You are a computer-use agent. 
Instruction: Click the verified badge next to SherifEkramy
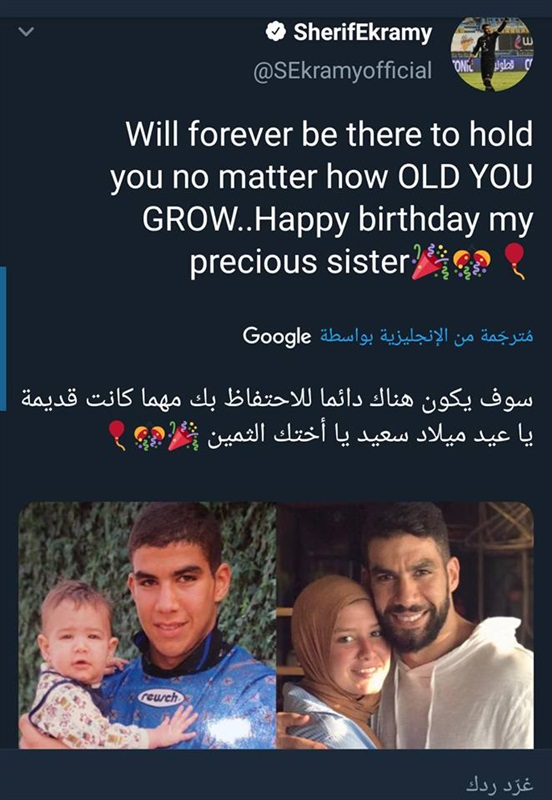click(x=275, y=32)
